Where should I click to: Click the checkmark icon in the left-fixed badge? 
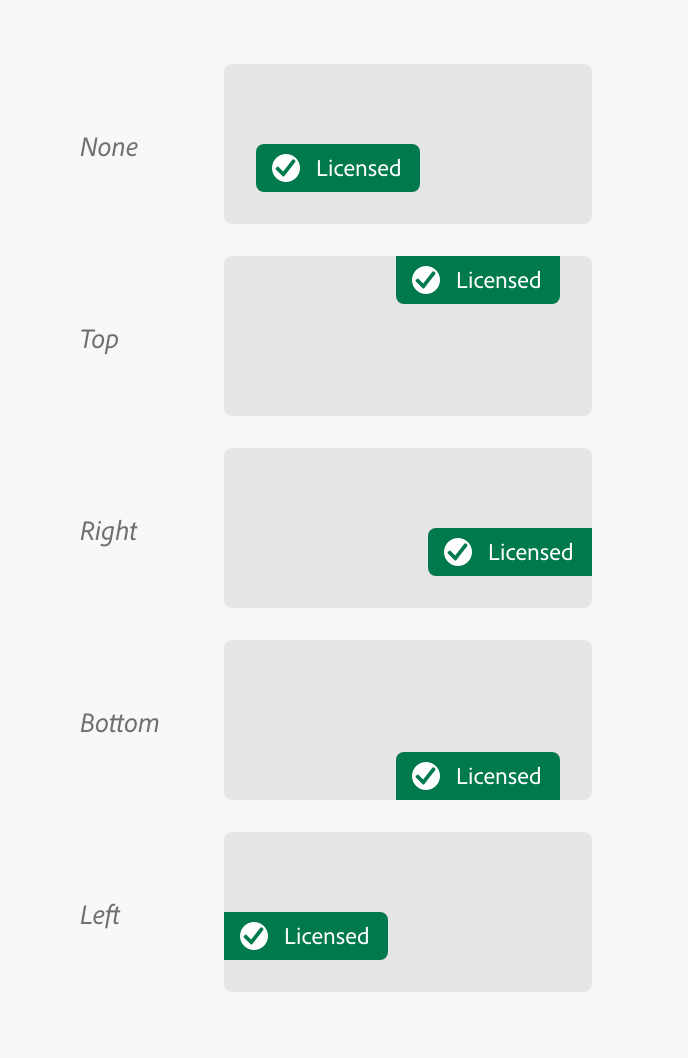click(254, 936)
